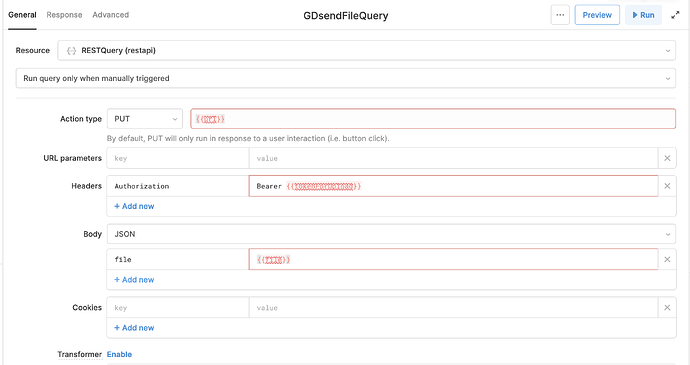Switch to the Advanced tab
Image resolution: width=690 pixels, height=365 pixels.
(x=110, y=15)
